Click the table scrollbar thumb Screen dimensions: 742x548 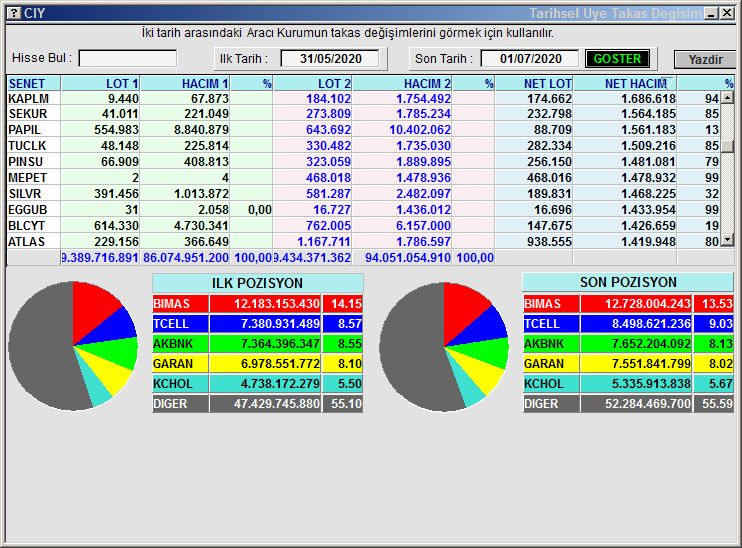[x=727, y=146]
